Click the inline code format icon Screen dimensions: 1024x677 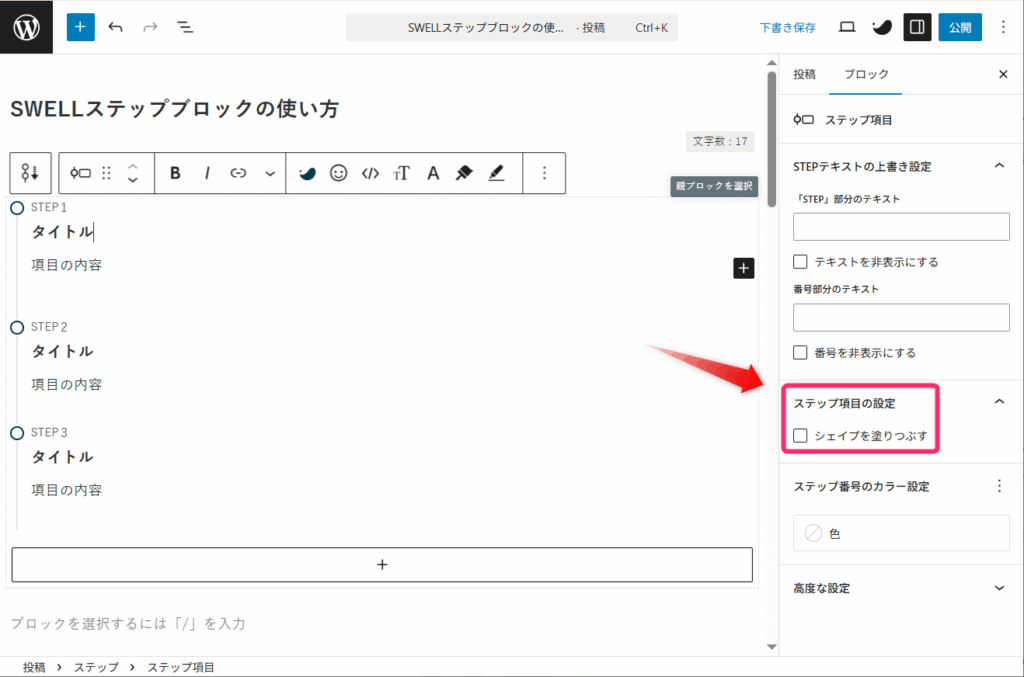pos(370,173)
